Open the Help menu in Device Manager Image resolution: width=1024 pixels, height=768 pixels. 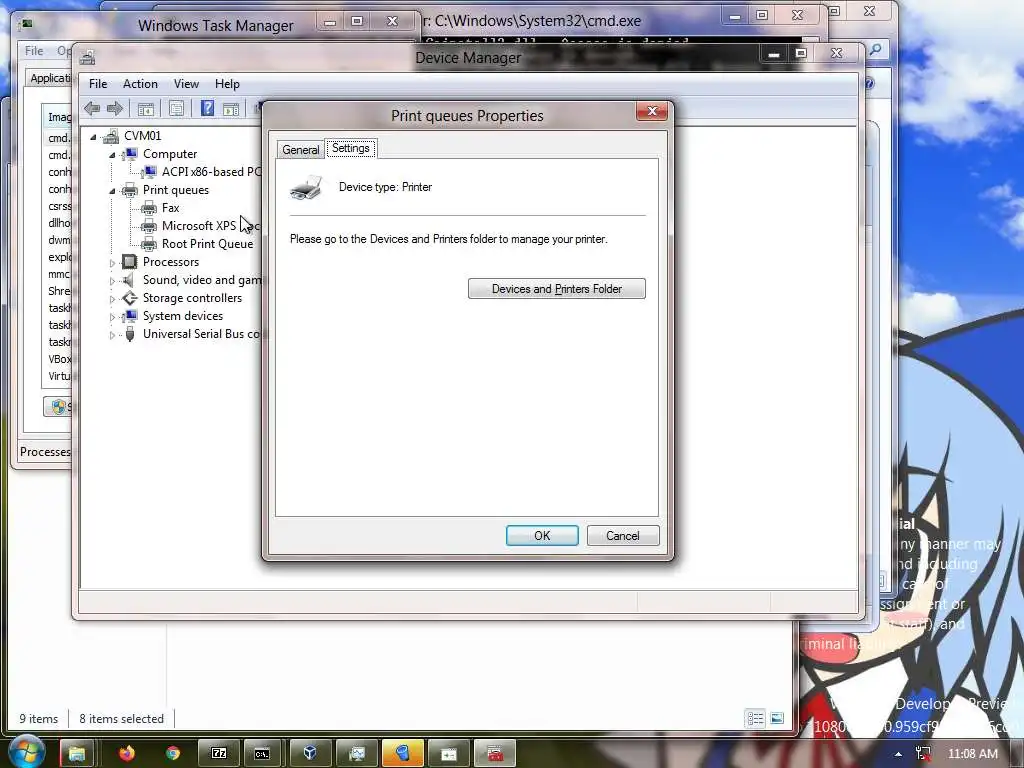point(227,84)
